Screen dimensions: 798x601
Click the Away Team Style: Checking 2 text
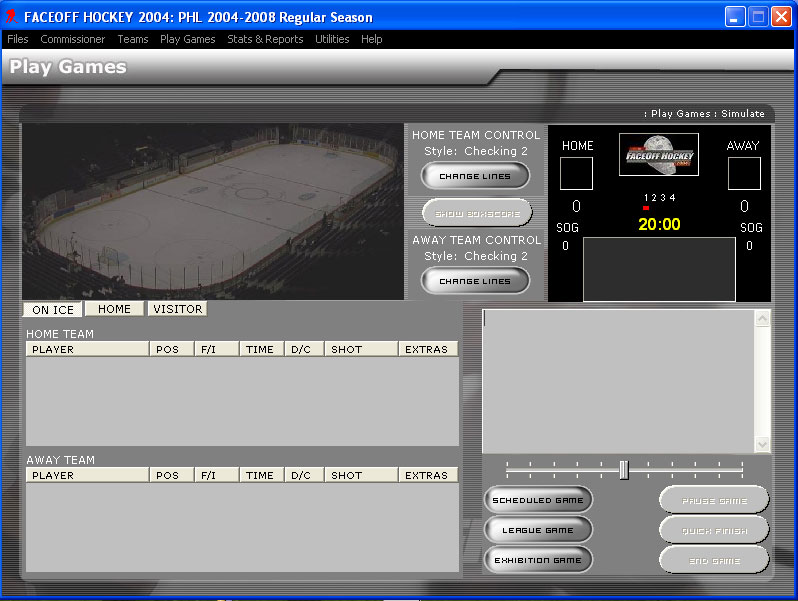[x=476, y=256]
